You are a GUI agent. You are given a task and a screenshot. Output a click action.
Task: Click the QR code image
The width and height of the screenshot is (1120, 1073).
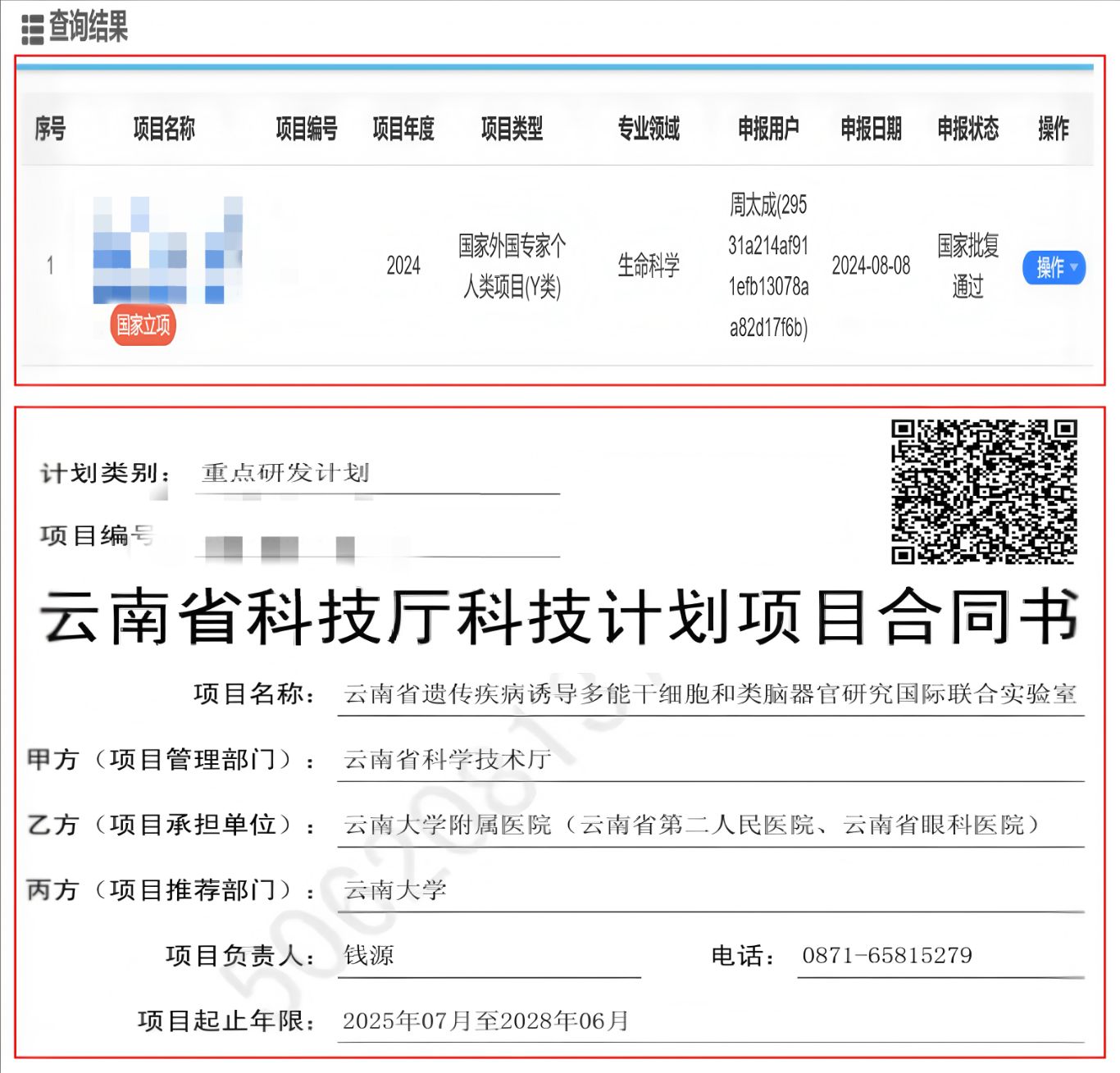click(x=984, y=492)
